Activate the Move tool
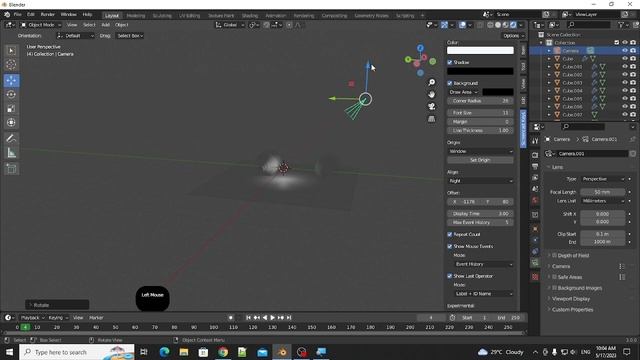The image size is (640, 360). (x=11, y=80)
